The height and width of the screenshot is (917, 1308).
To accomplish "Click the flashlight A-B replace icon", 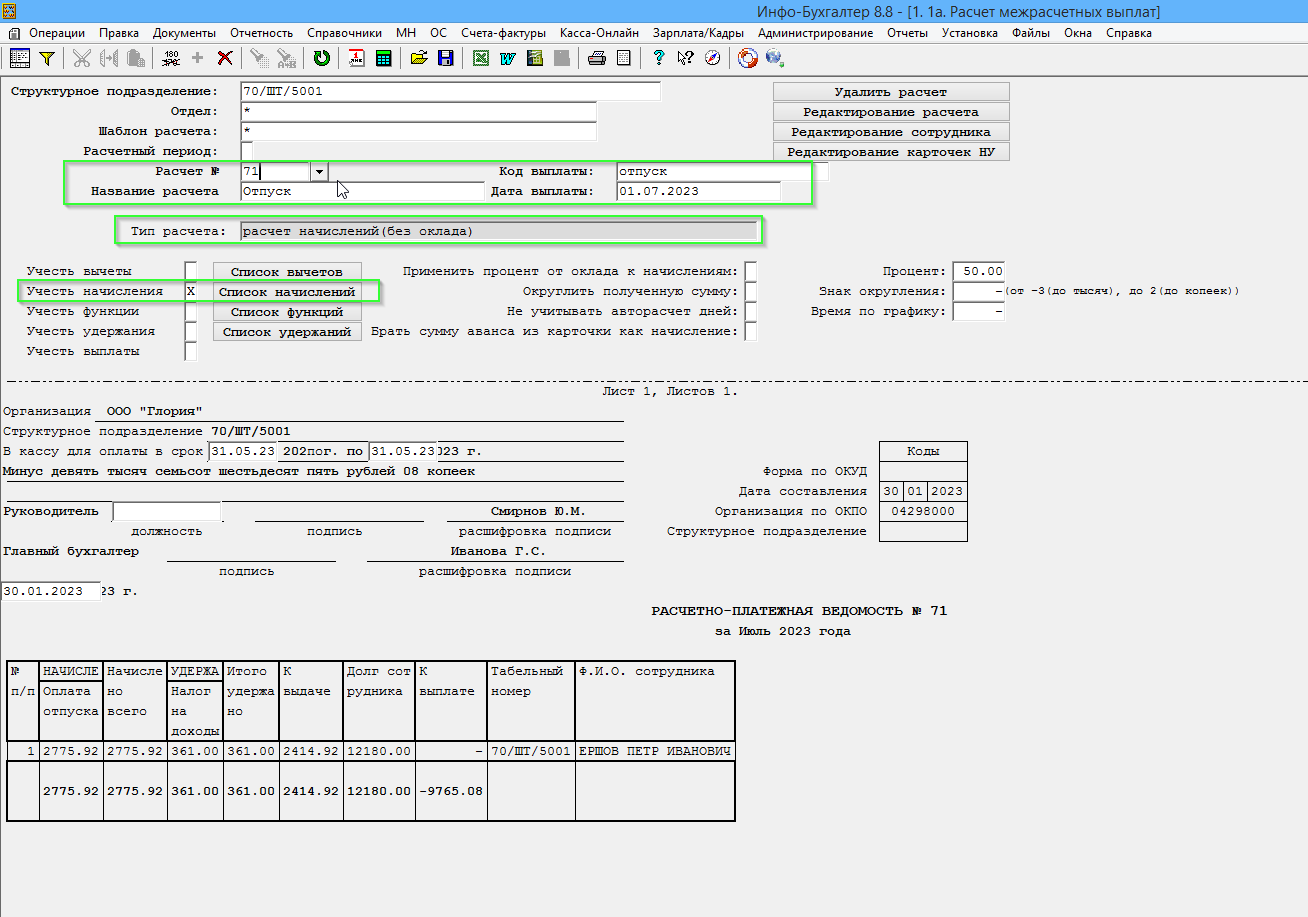I will tap(286, 58).
